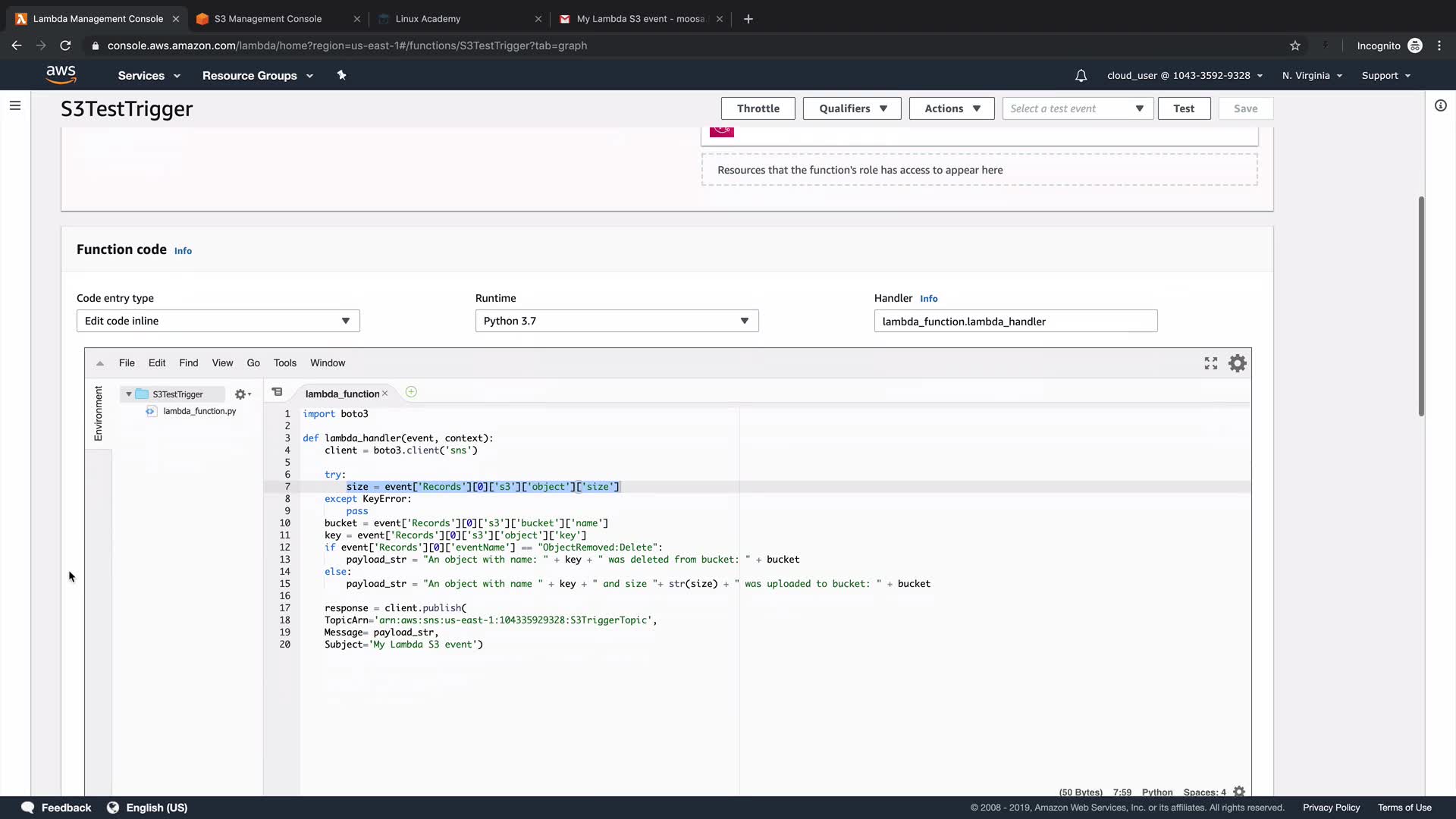1456x819 pixels.
Task: Click the AWS notifications bell icon
Action: tap(1081, 76)
